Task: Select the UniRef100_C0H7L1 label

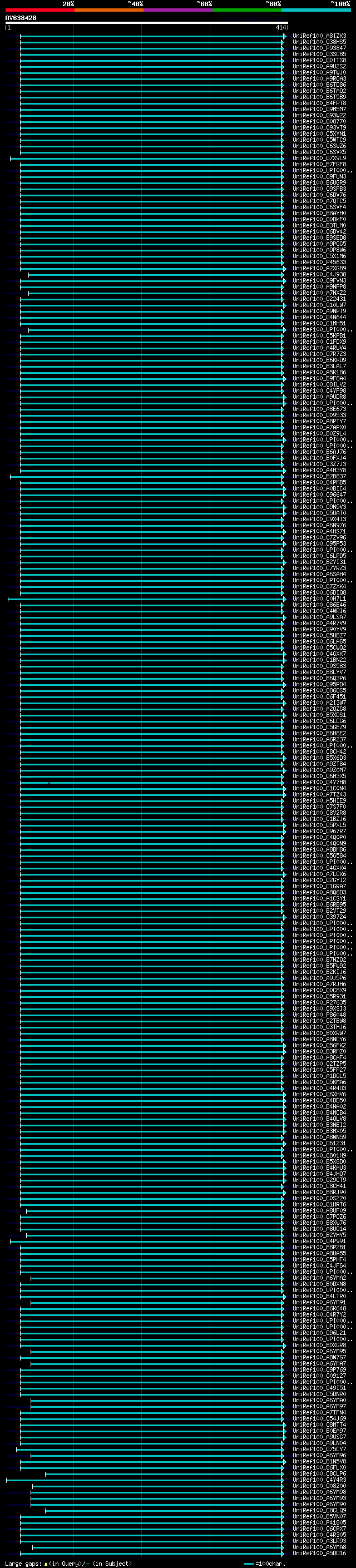Action: click(x=319, y=599)
